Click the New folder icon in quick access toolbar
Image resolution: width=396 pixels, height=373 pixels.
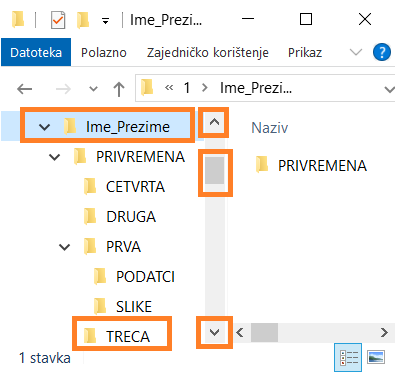pyautogui.click(x=83, y=20)
